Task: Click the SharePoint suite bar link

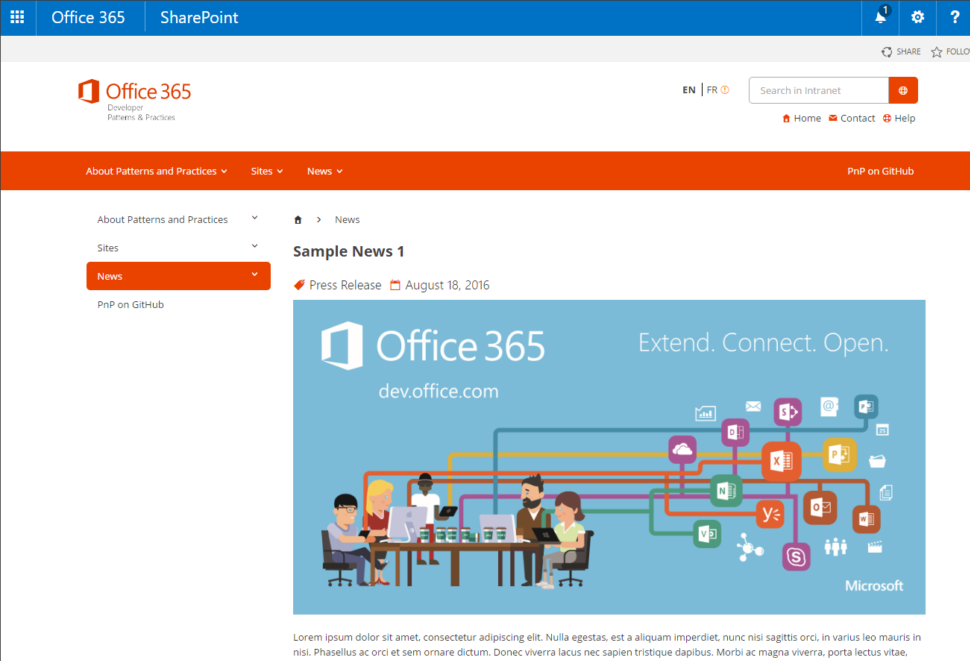Action: (x=199, y=17)
